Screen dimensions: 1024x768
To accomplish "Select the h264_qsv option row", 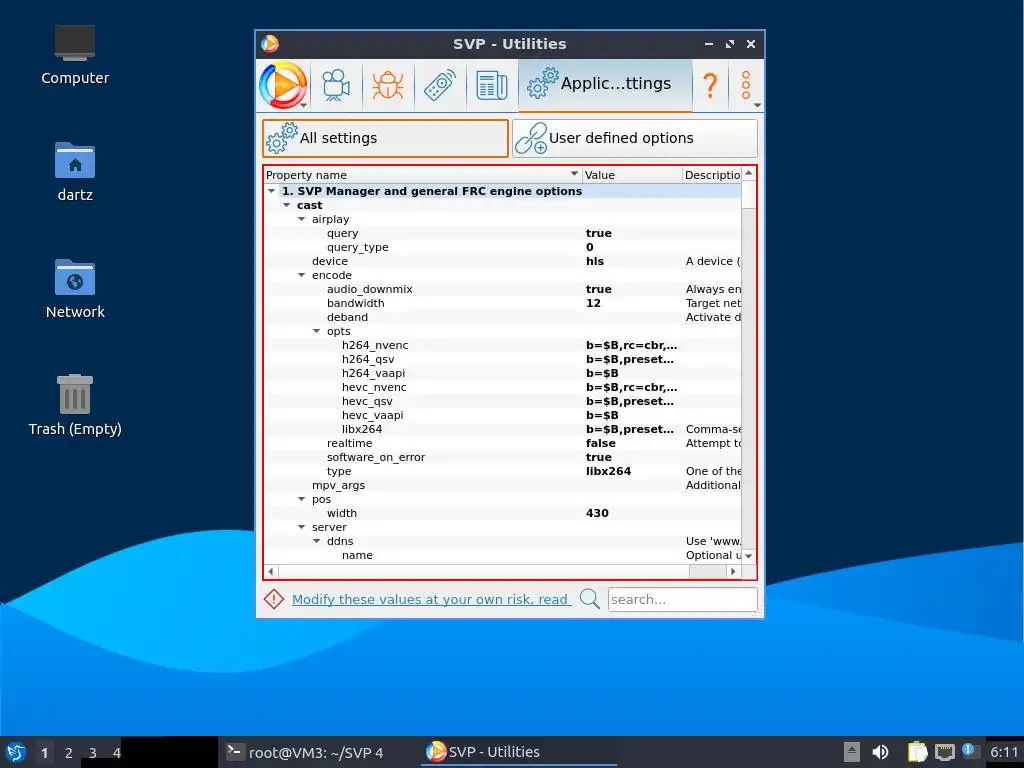I will click(502, 359).
